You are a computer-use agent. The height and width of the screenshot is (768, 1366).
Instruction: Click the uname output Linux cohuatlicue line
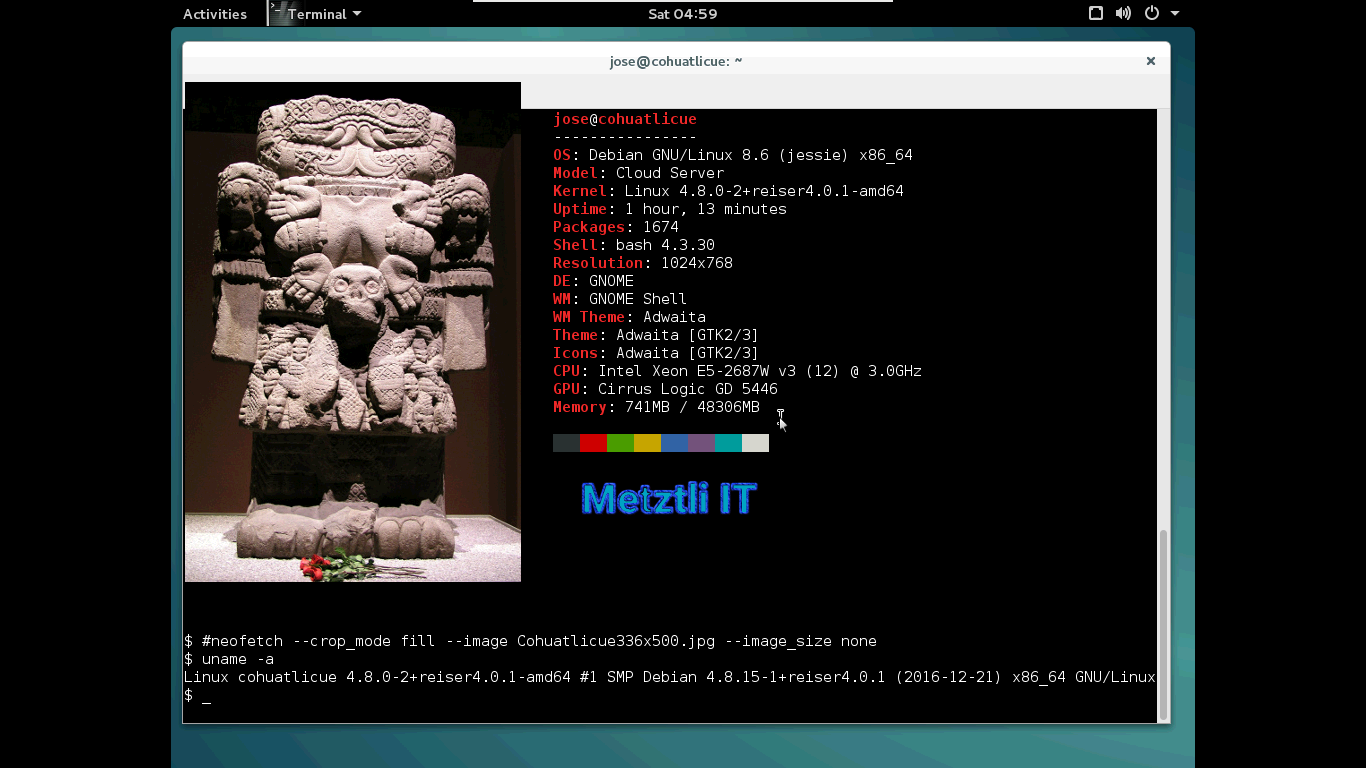(669, 677)
